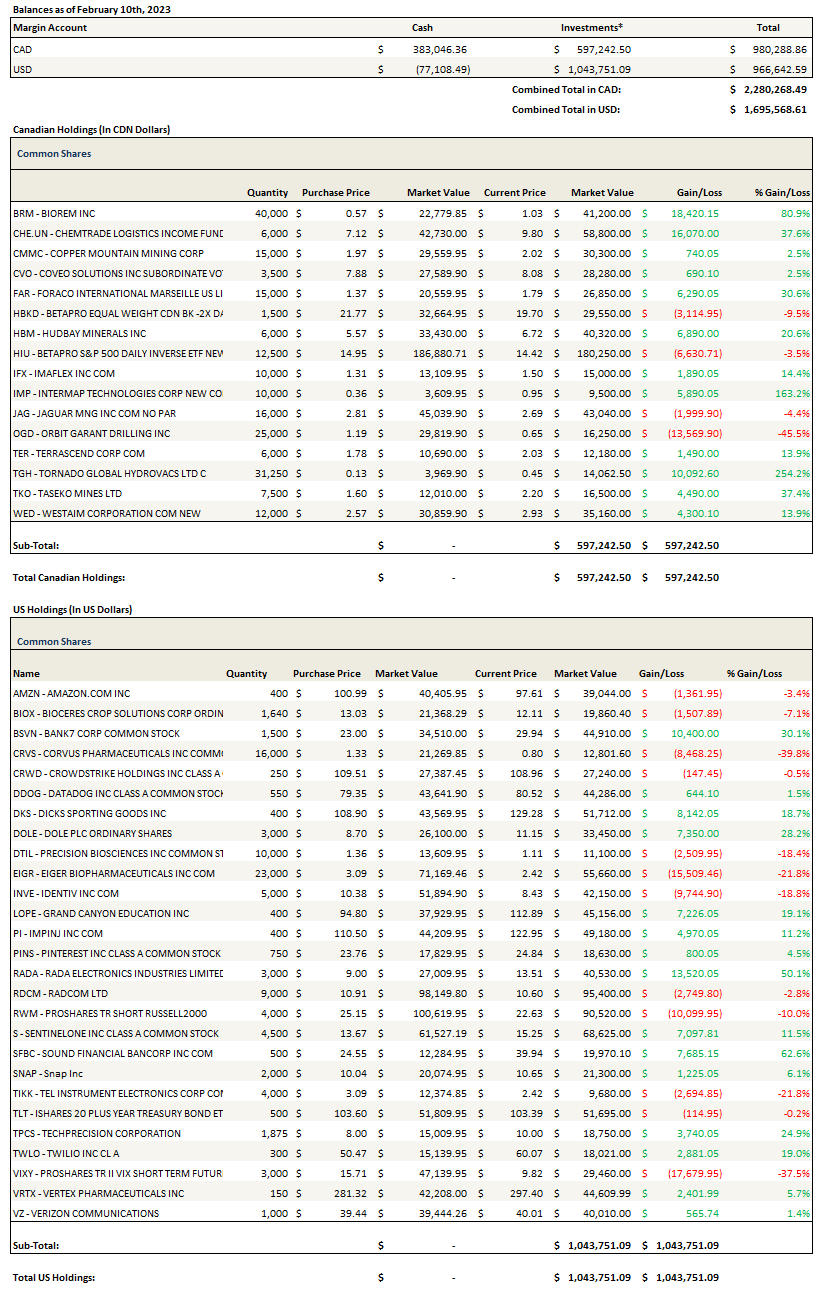Select the Name column header in US table
The image size is (831, 1290).
(x=27, y=674)
